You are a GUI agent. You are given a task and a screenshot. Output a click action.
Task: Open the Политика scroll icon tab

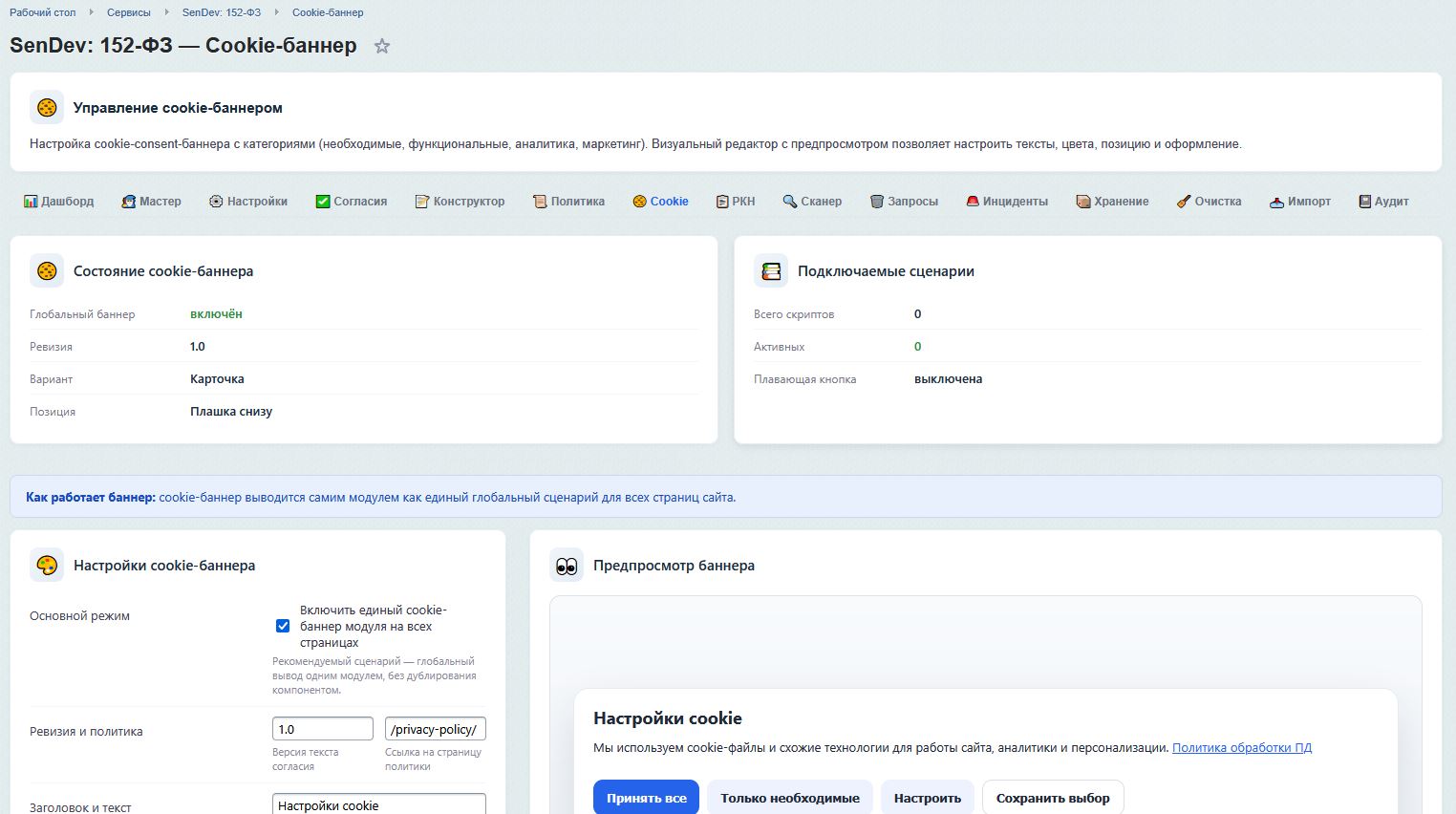568,202
